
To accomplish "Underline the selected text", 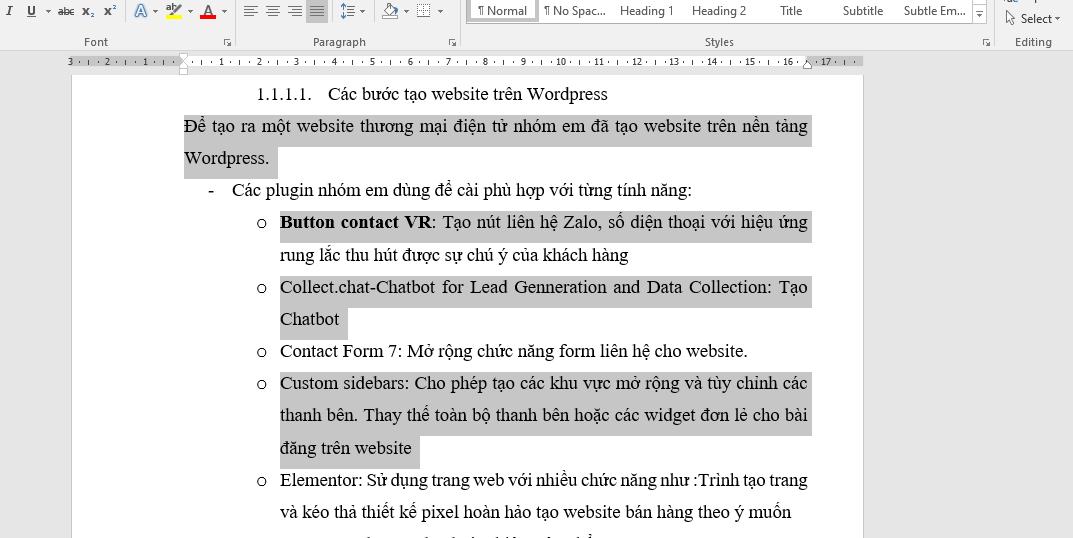I will pyautogui.click(x=31, y=11).
